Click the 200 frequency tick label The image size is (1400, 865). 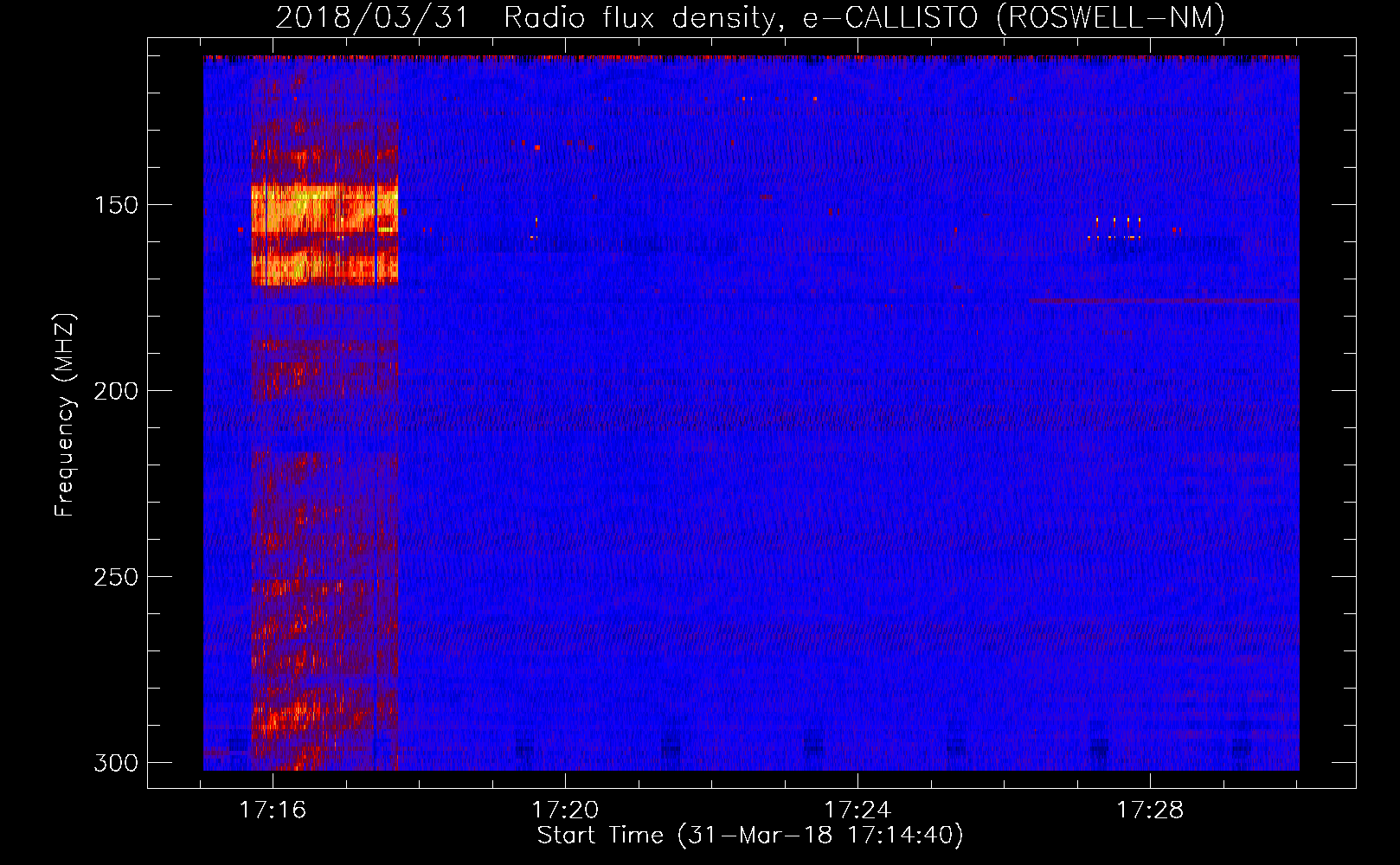[x=115, y=391]
